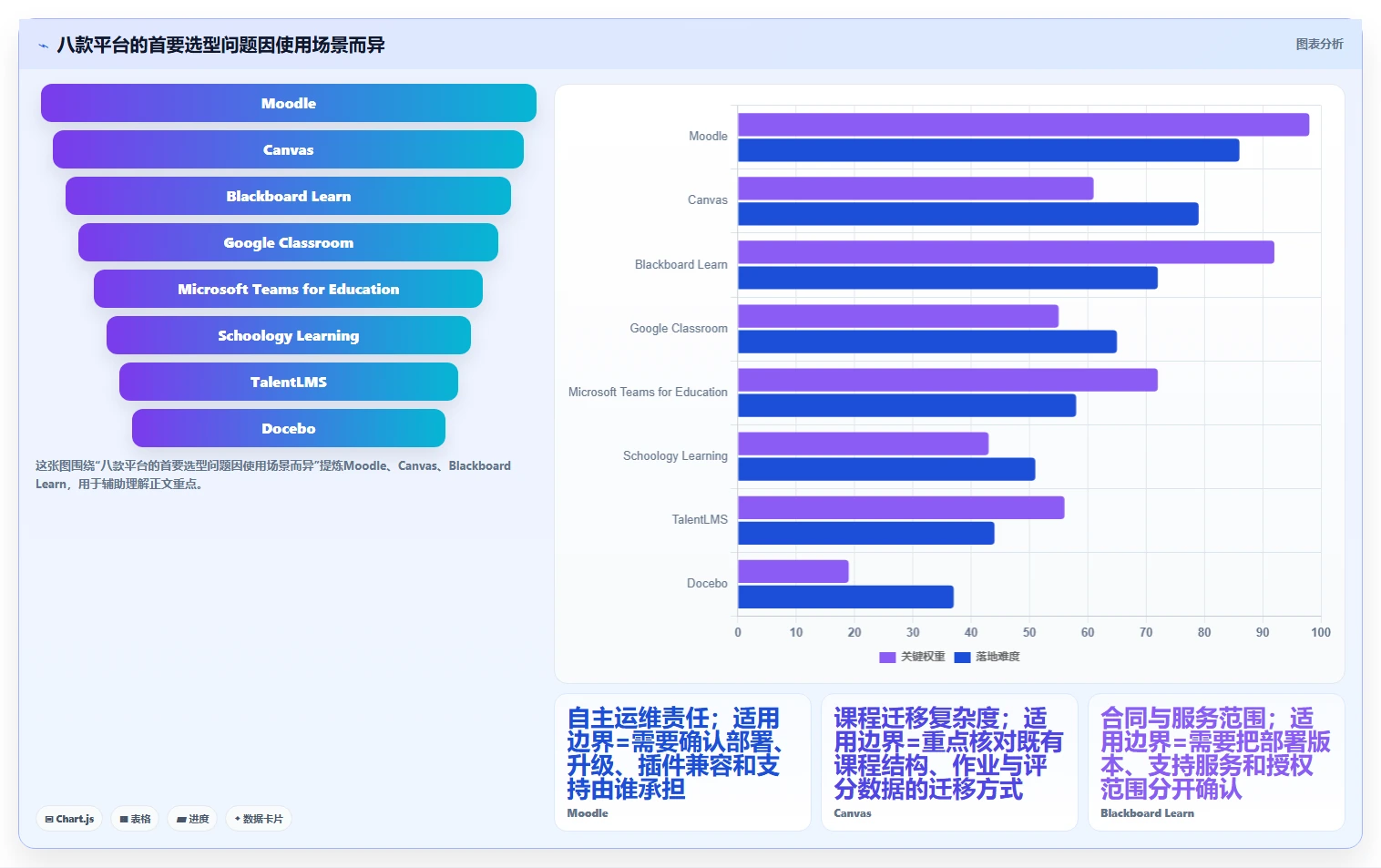
Task: Click the Chart.js tag chip
Action: (69, 819)
